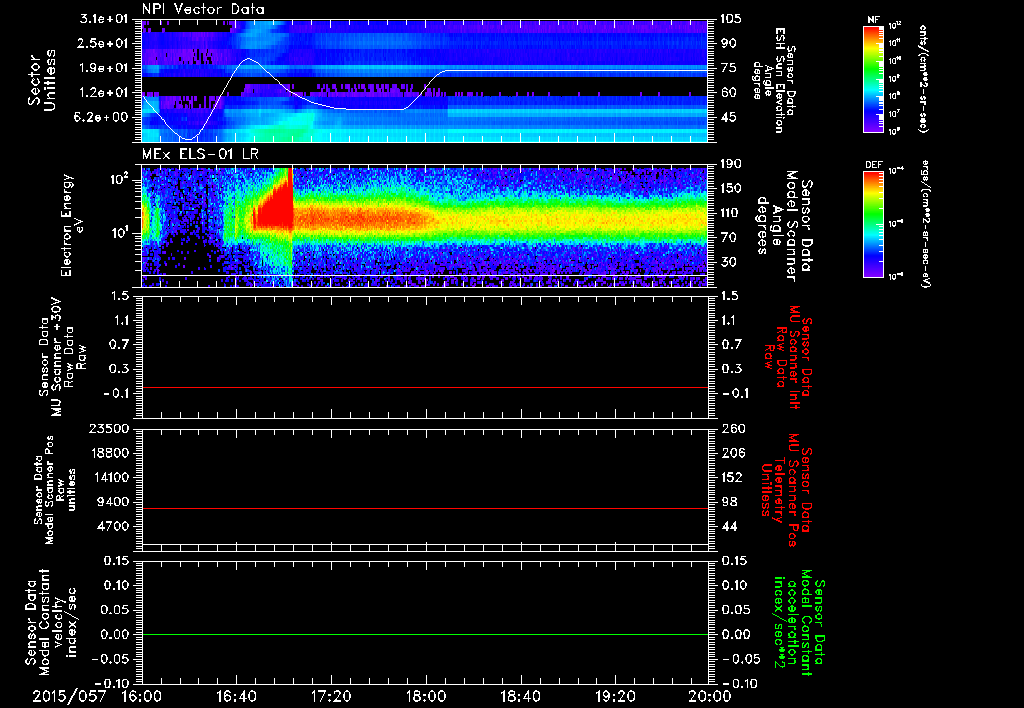Click the NPI Vector Data panel title
Viewport: 1024px width, 708px height.
pos(203,9)
